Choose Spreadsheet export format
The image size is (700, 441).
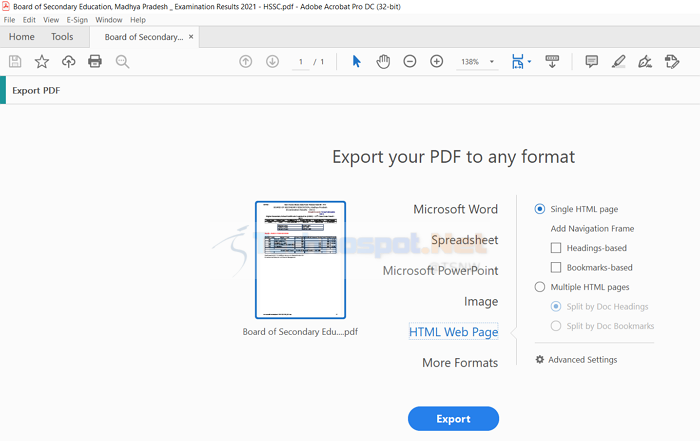[x=464, y=240]
